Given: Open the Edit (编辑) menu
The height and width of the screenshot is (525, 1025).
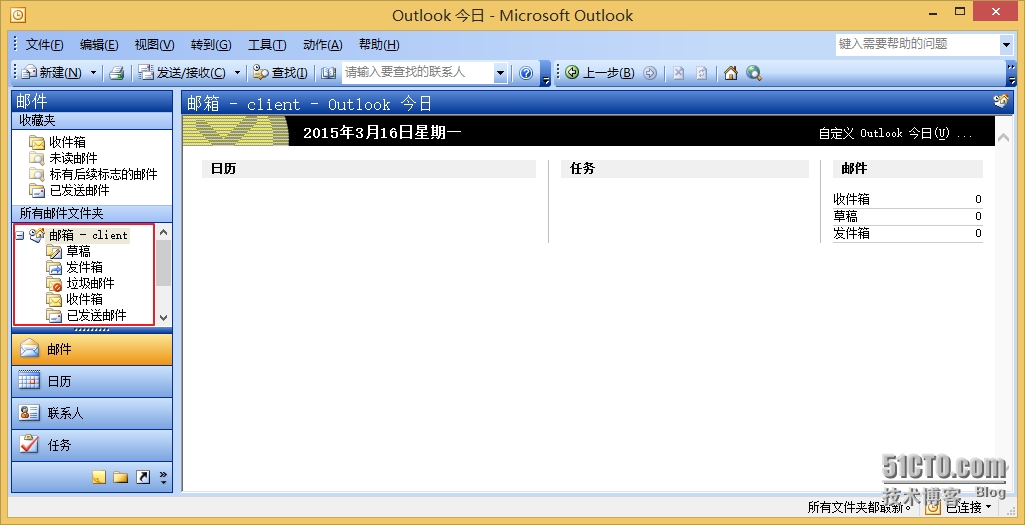Looking at the screenshot, I should 99,44.
